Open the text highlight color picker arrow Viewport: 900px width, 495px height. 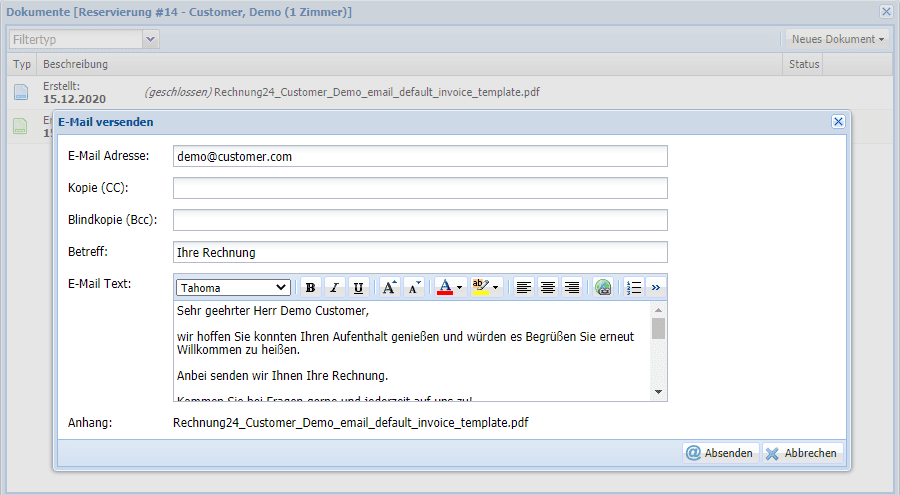(x=495, y=287)
